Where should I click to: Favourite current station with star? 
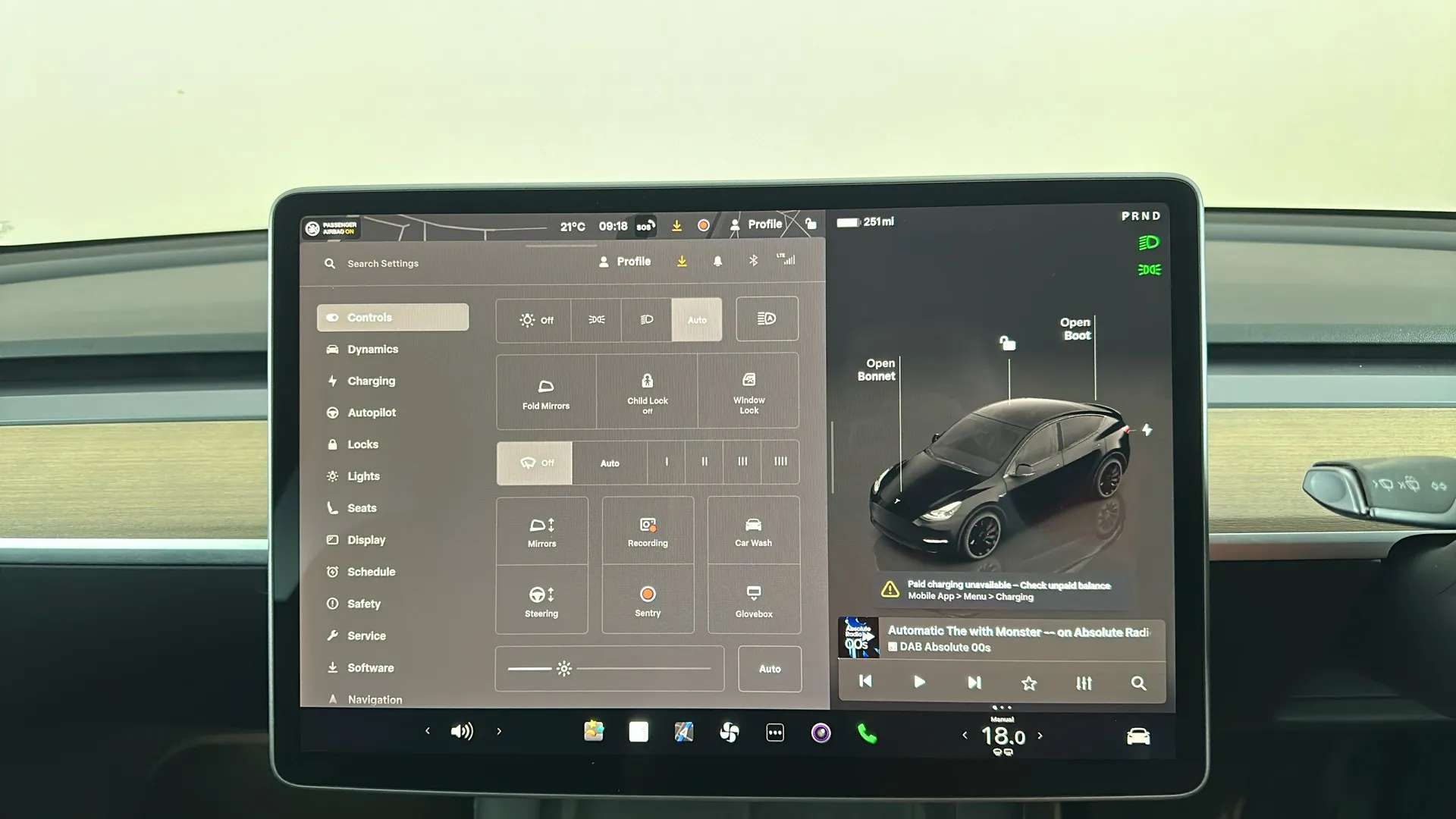pyautogui.click(x=1029, y=683)
